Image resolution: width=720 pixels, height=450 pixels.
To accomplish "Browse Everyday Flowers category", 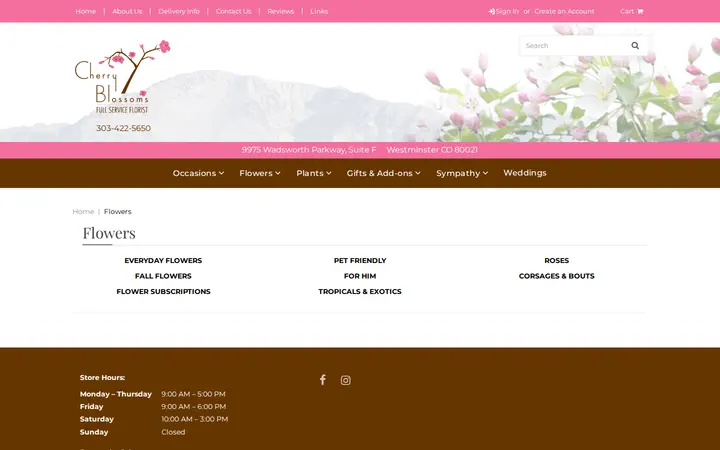I will (x=163, y=260).
